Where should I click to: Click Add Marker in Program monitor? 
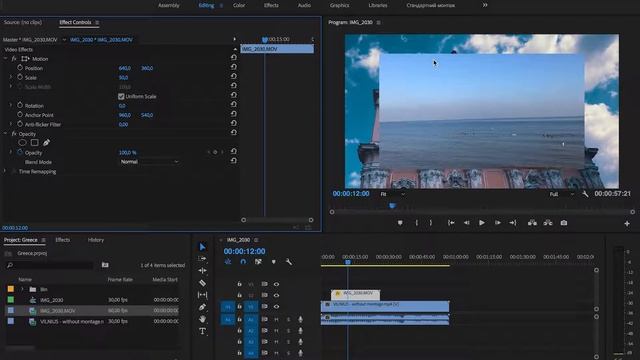(x=400, y=223)
